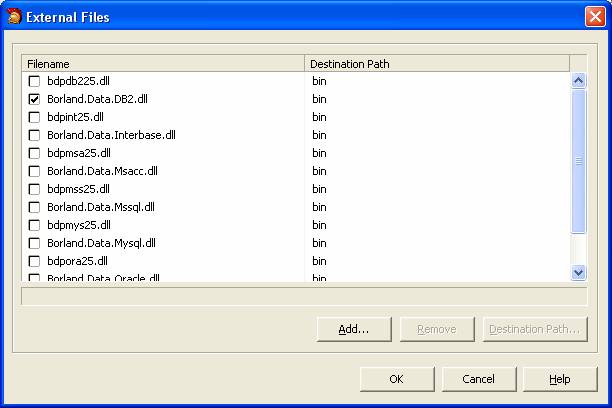
Task: Click the scrollbar down arrow
Action: 578,272
